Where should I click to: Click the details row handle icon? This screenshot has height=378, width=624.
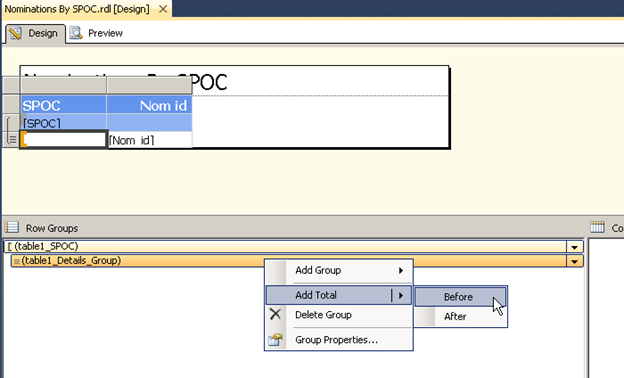coord(12,139)
